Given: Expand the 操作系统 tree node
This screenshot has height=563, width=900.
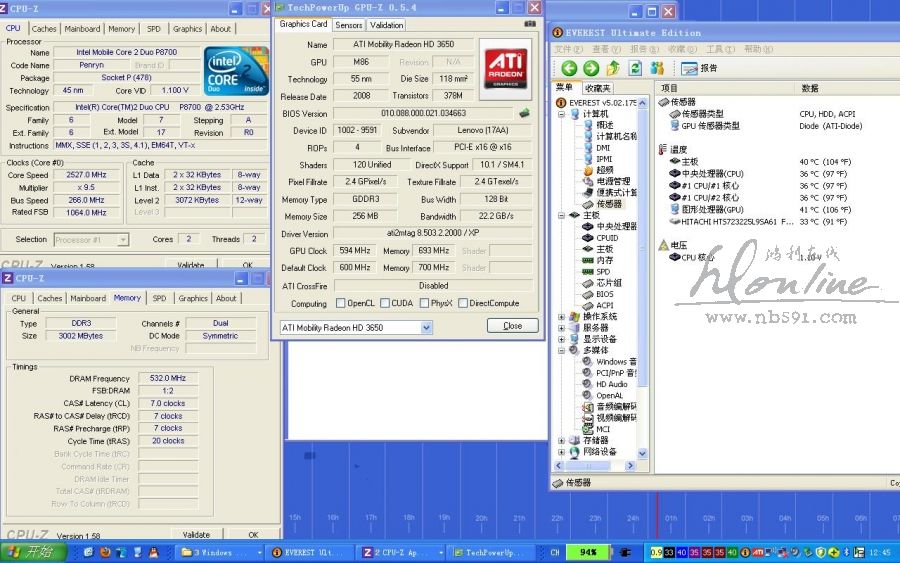Looking at the screenshot, I should coord(562,317).
